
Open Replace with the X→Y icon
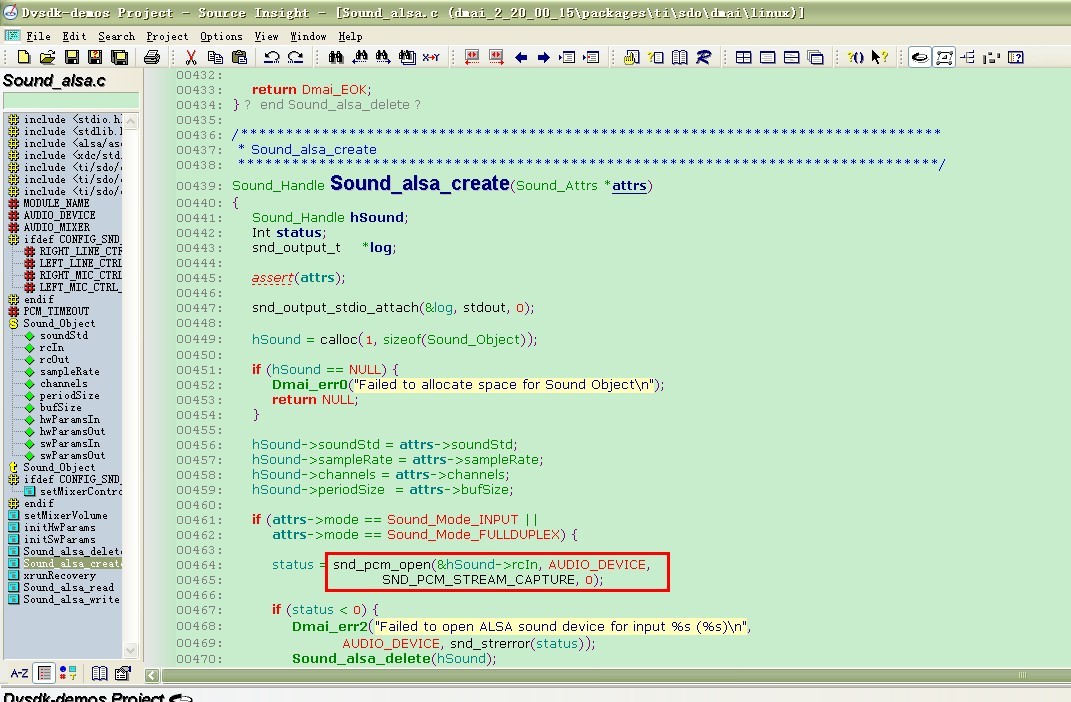tap(431, 57)
